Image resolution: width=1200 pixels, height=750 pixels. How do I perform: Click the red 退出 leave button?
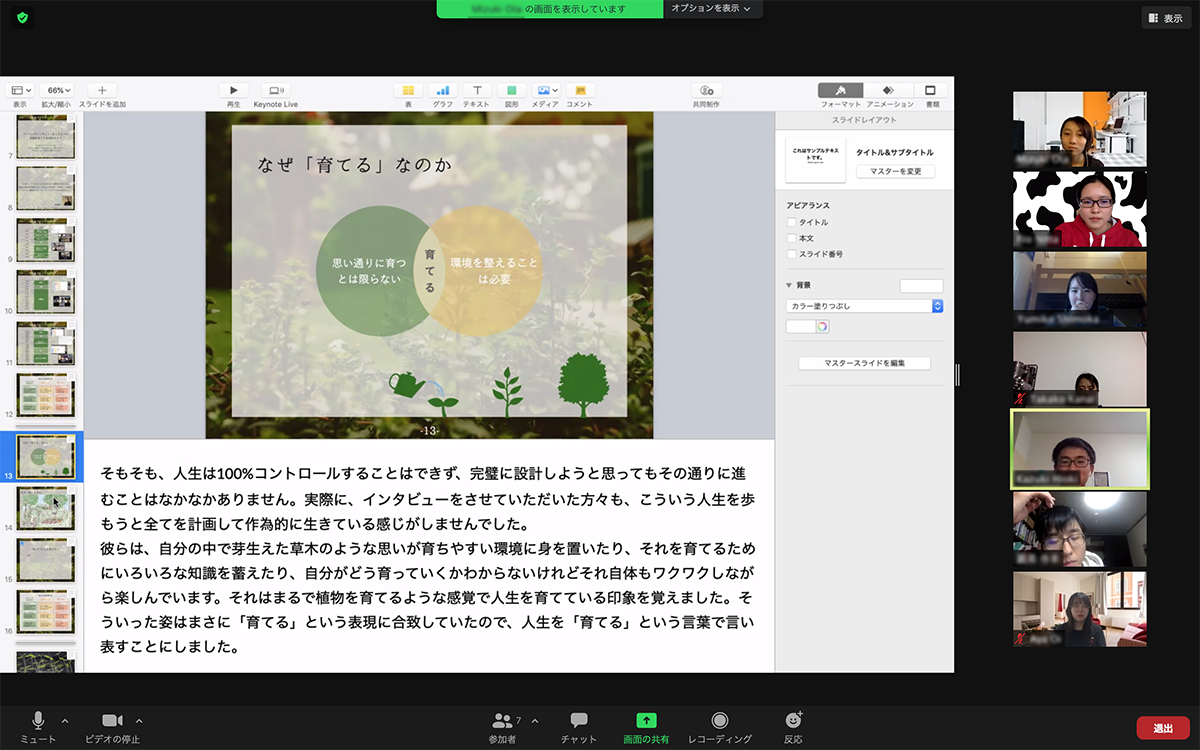click(x=1162, y=728)
